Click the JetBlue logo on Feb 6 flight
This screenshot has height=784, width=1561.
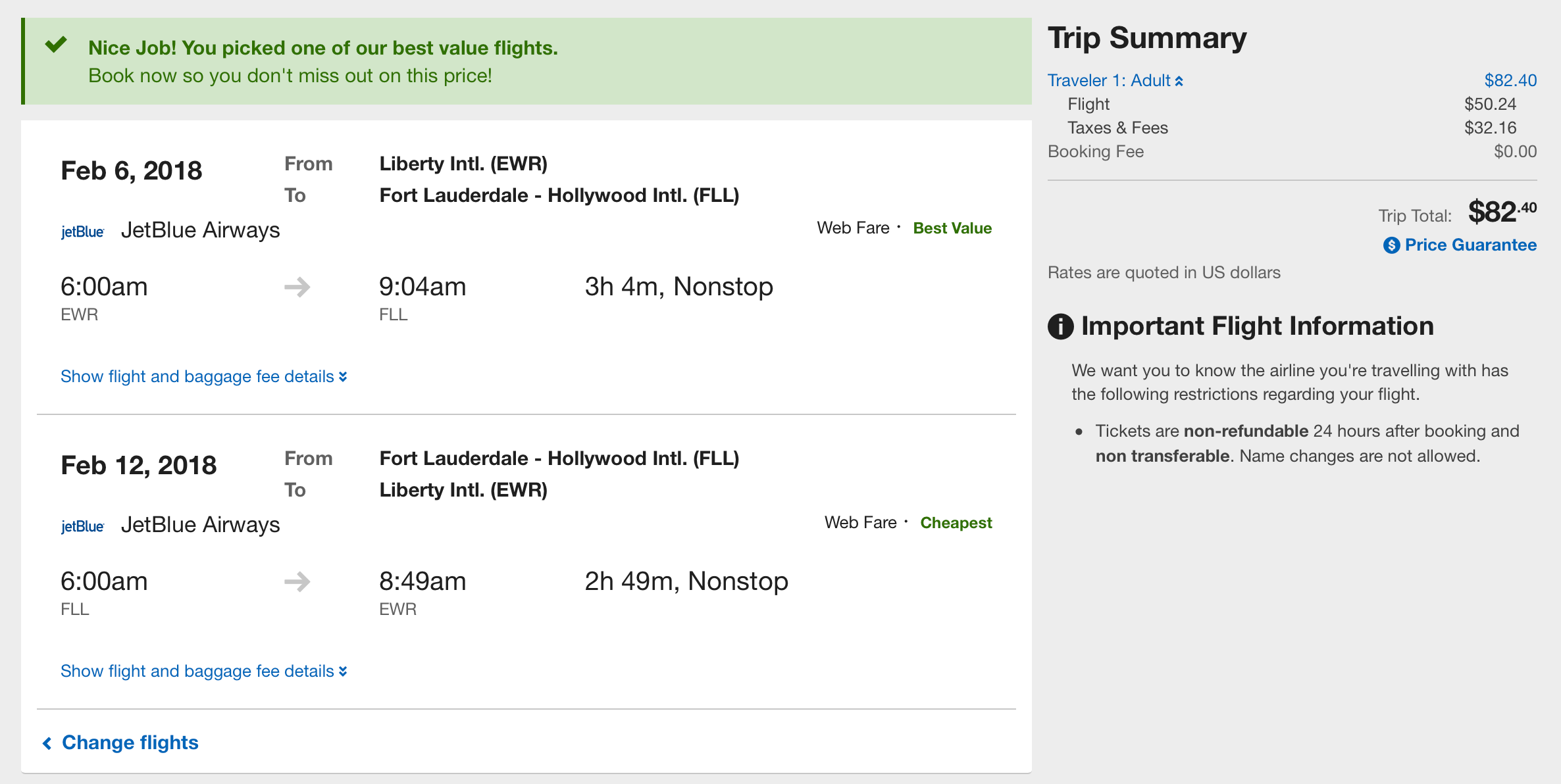click(x=82, y=232)
